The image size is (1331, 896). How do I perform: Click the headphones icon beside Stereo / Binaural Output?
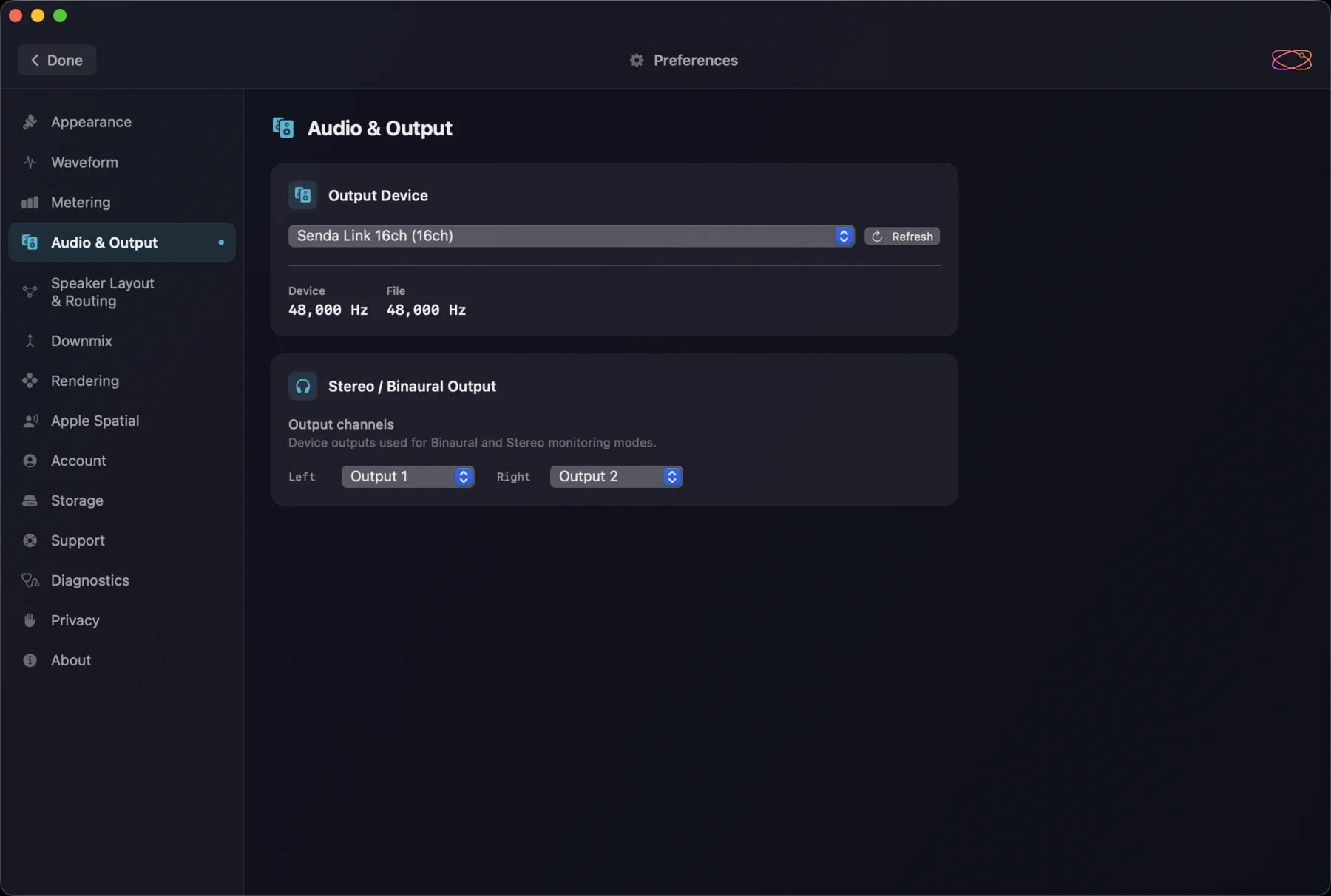(x=302, y=386)
